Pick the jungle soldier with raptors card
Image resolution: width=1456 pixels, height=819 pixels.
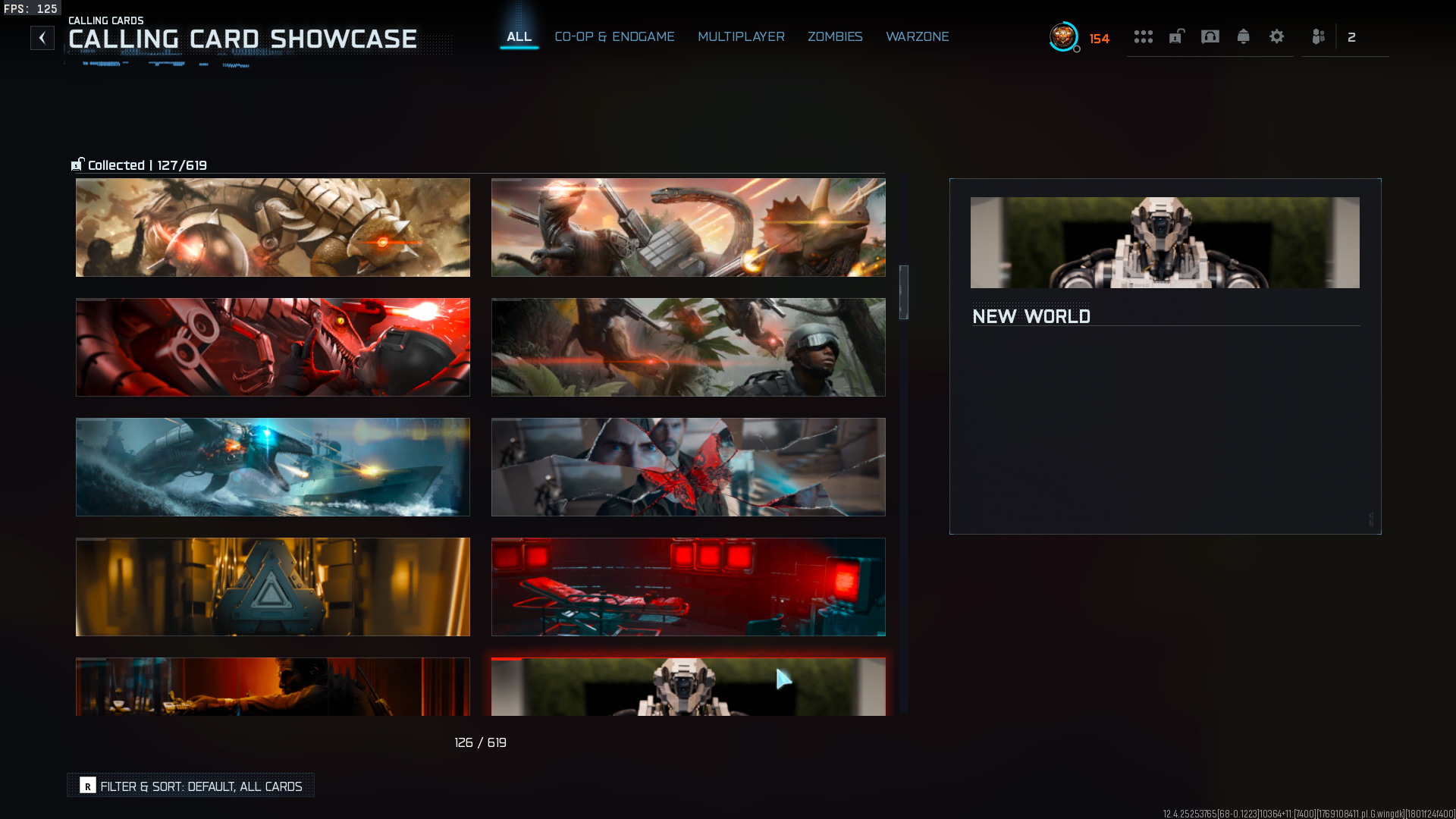pos(689,347)
